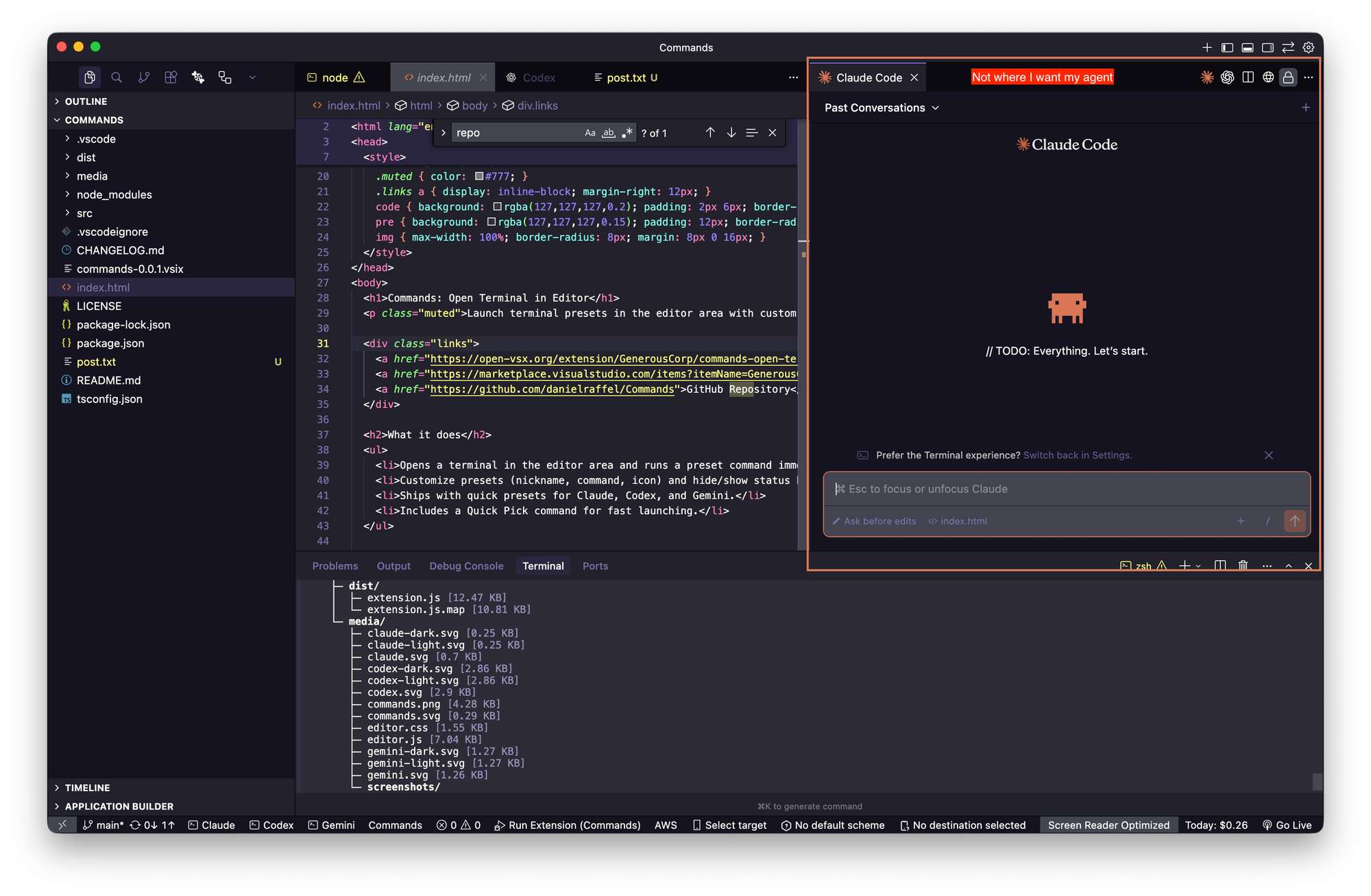Open the Search view in activity bar
Viewport: 1371px width, 896px height.
(x=117, y=77)
